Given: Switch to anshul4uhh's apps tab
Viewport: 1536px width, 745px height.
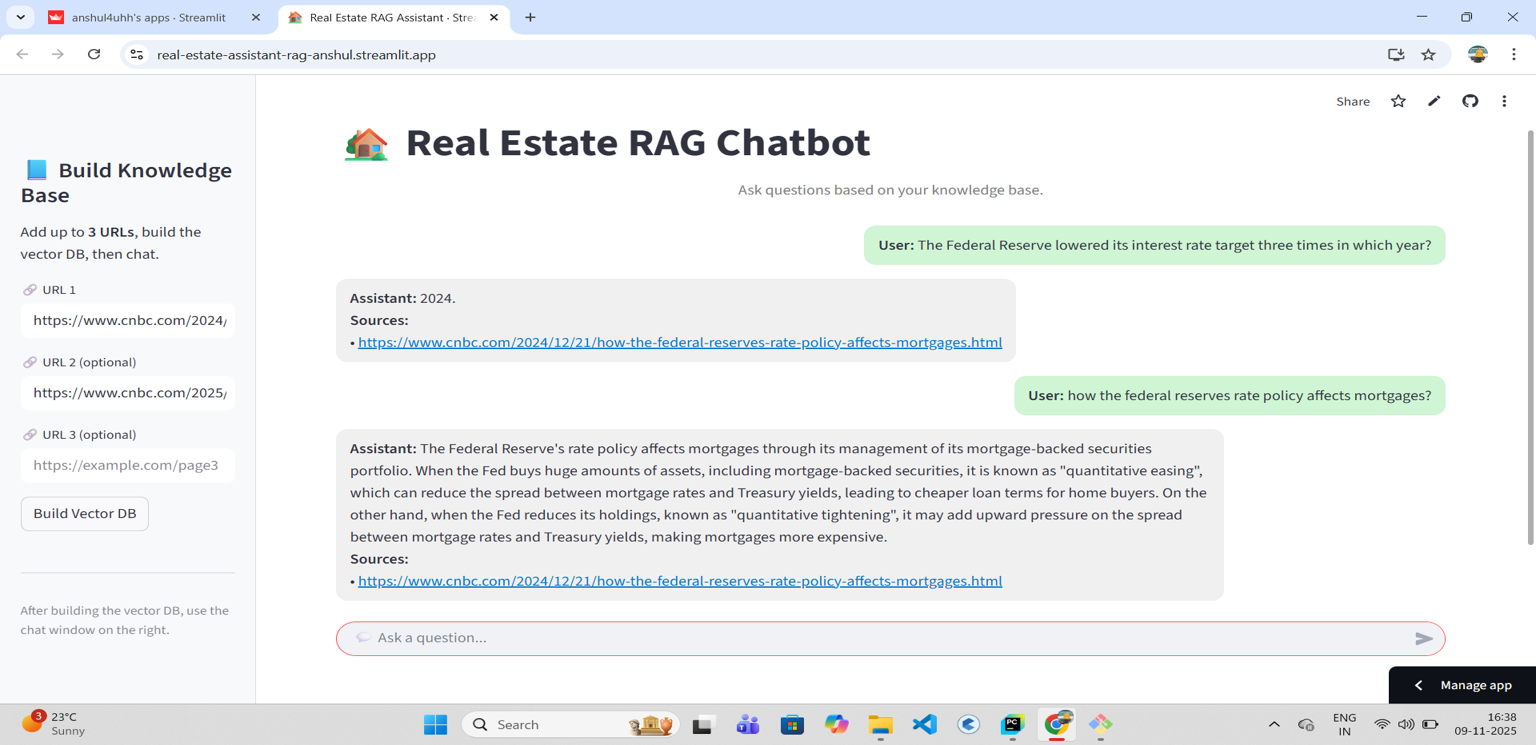Looking at the screenshot, I should (x=148, y=17).
